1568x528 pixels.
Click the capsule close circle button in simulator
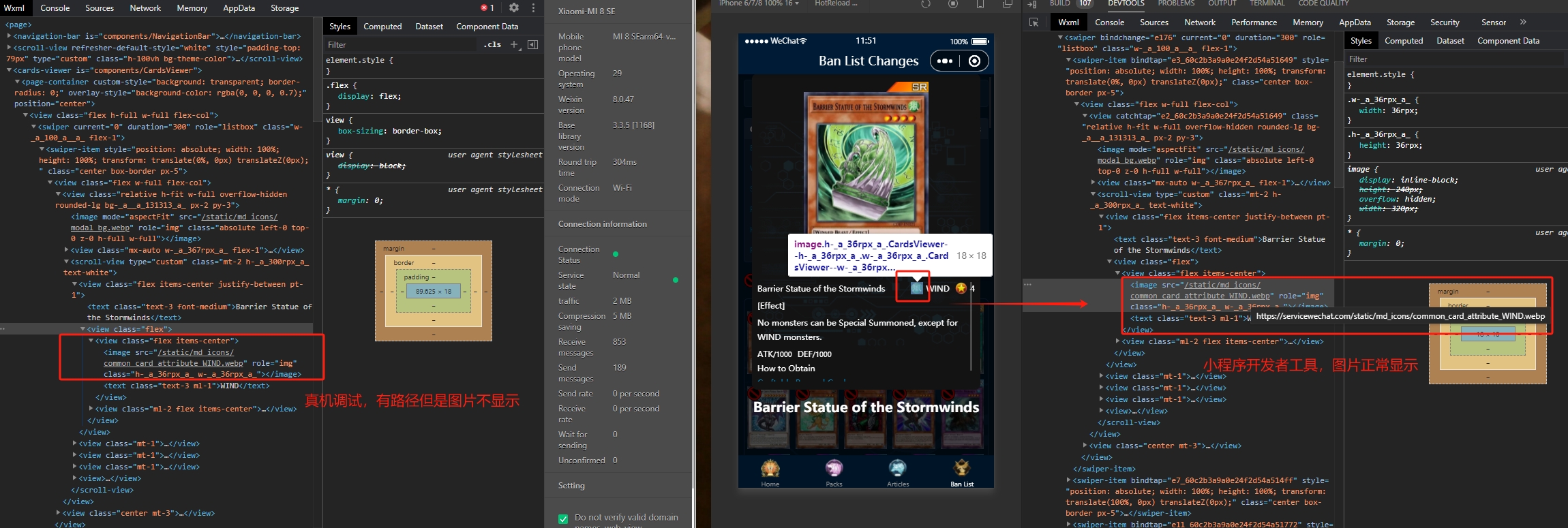pos(975,61)
